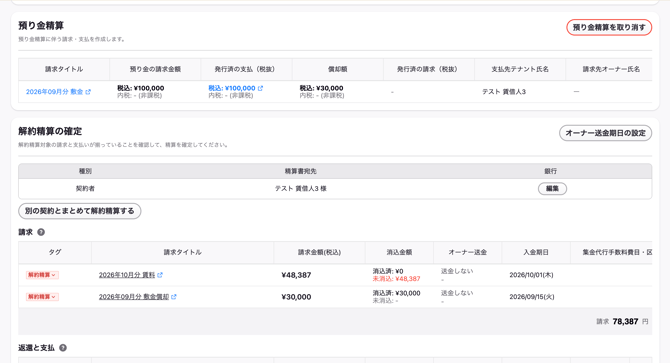Image resolution: width=670 pixels, height=363 pixels.
Task: Click the 請求先オーナー氏名 column header
Action: point(611,69)
